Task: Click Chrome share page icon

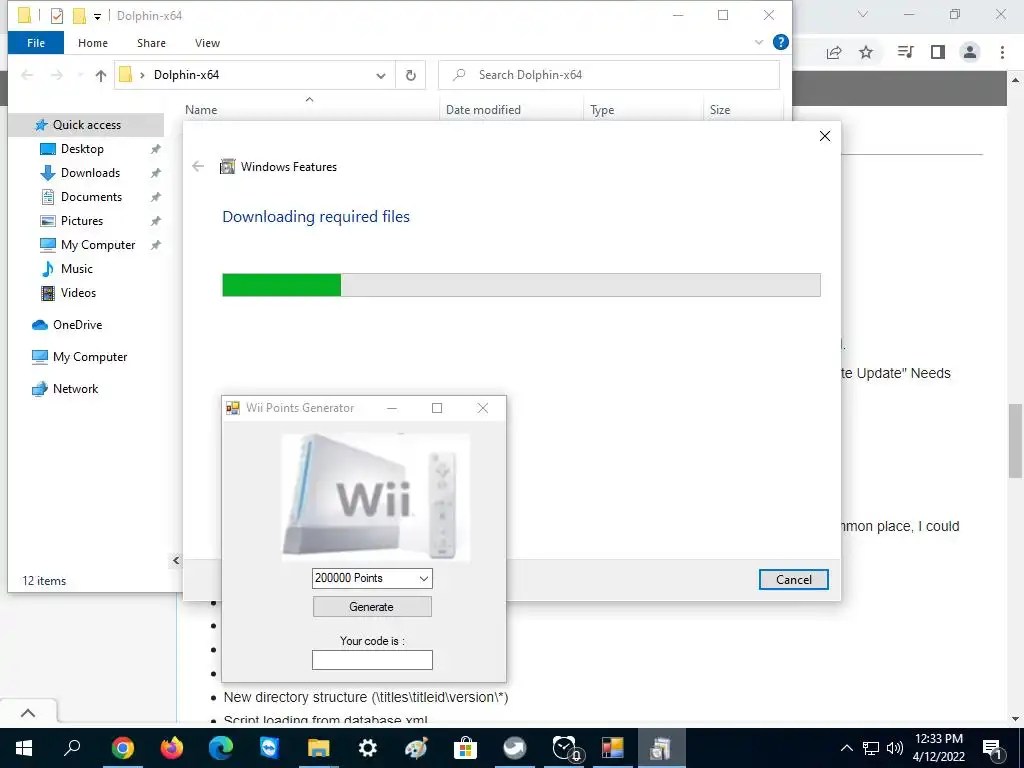Action: coord(834,52)
